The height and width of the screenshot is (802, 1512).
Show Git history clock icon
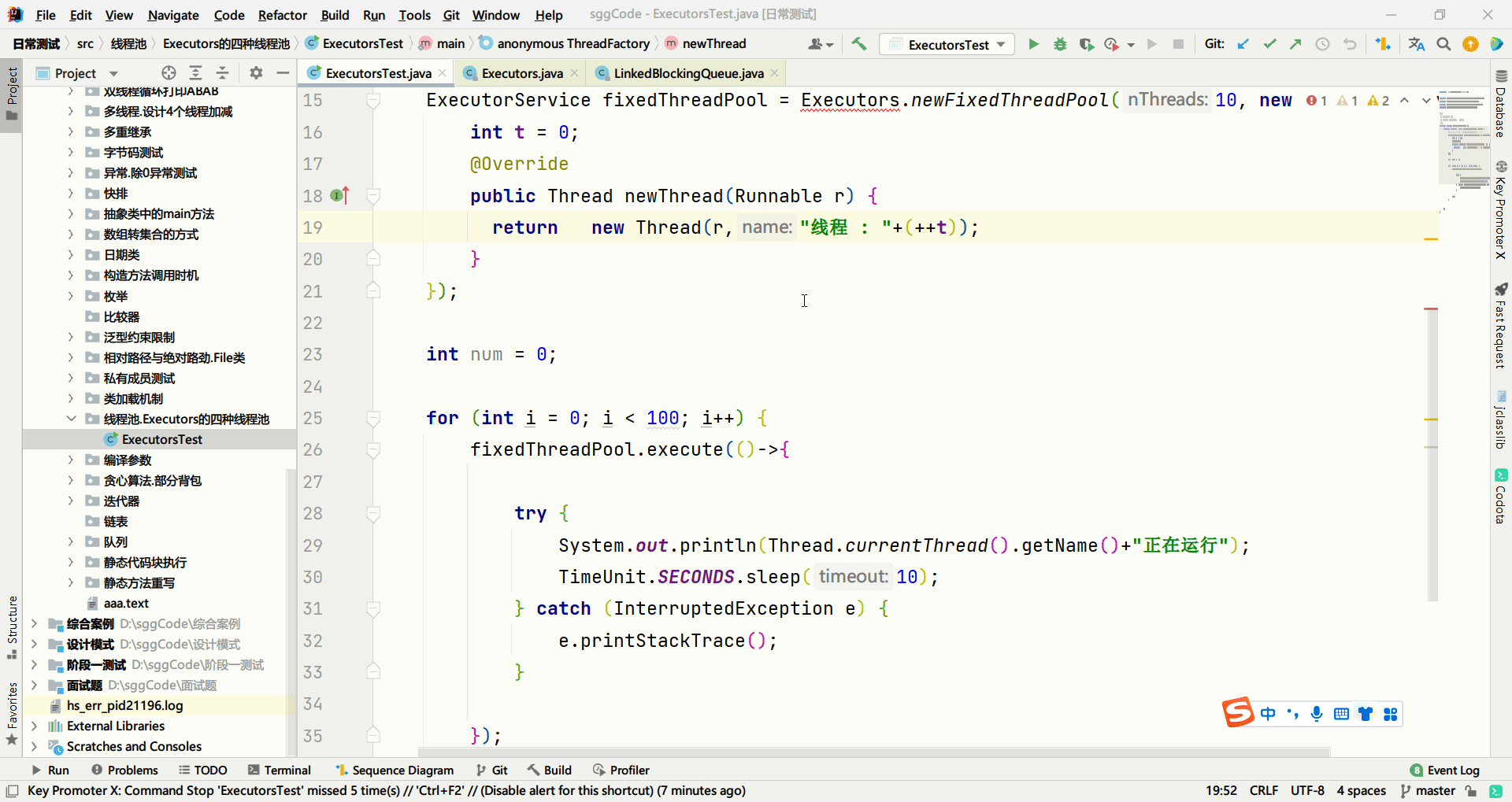(x=1322, y=44)
